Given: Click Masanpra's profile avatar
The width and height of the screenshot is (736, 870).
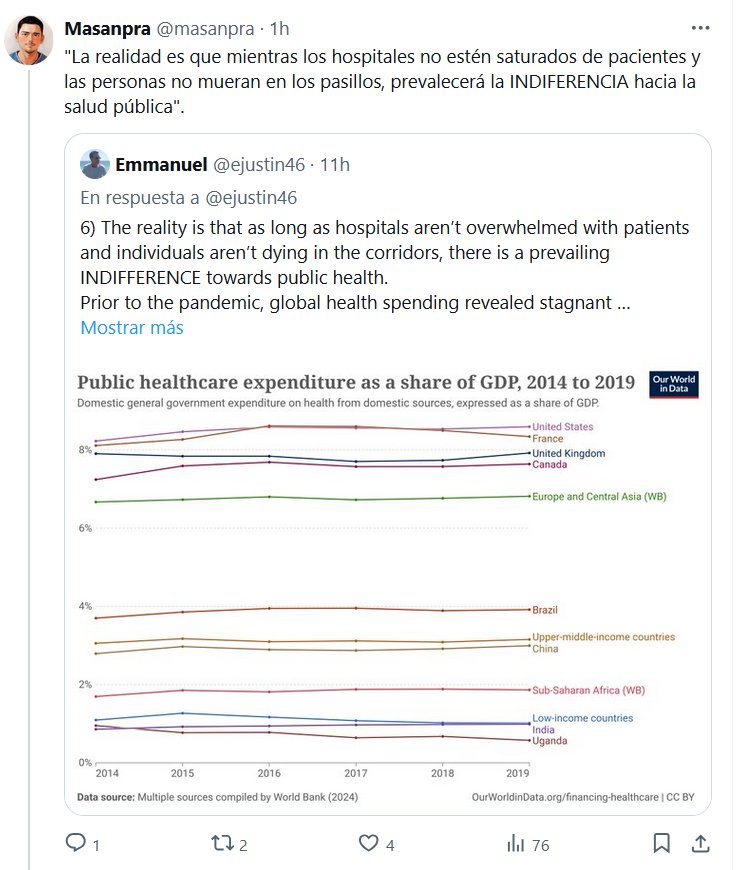Looking at the screenshot, I should (30, 41).
